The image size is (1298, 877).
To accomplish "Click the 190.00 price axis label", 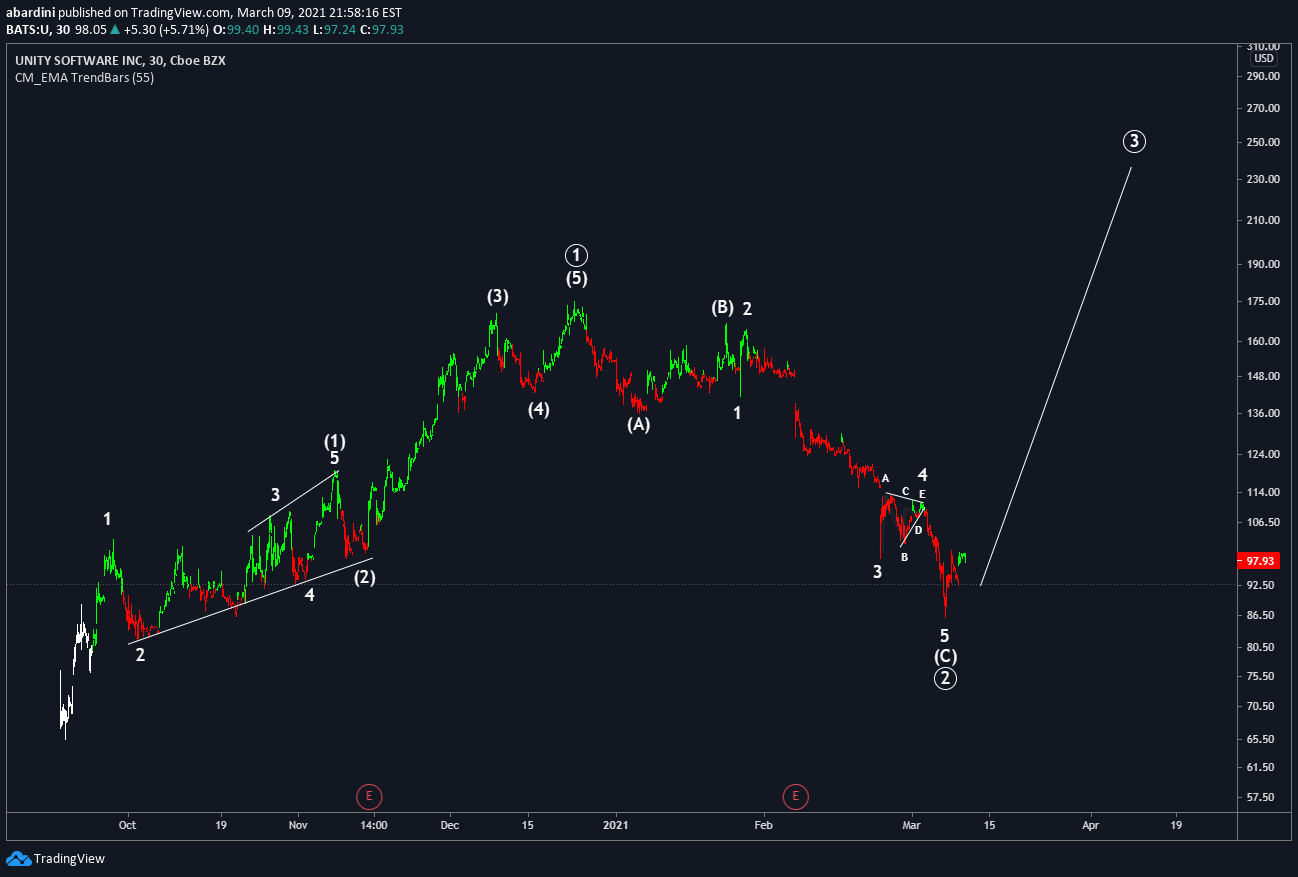I will pos(1264,265).
